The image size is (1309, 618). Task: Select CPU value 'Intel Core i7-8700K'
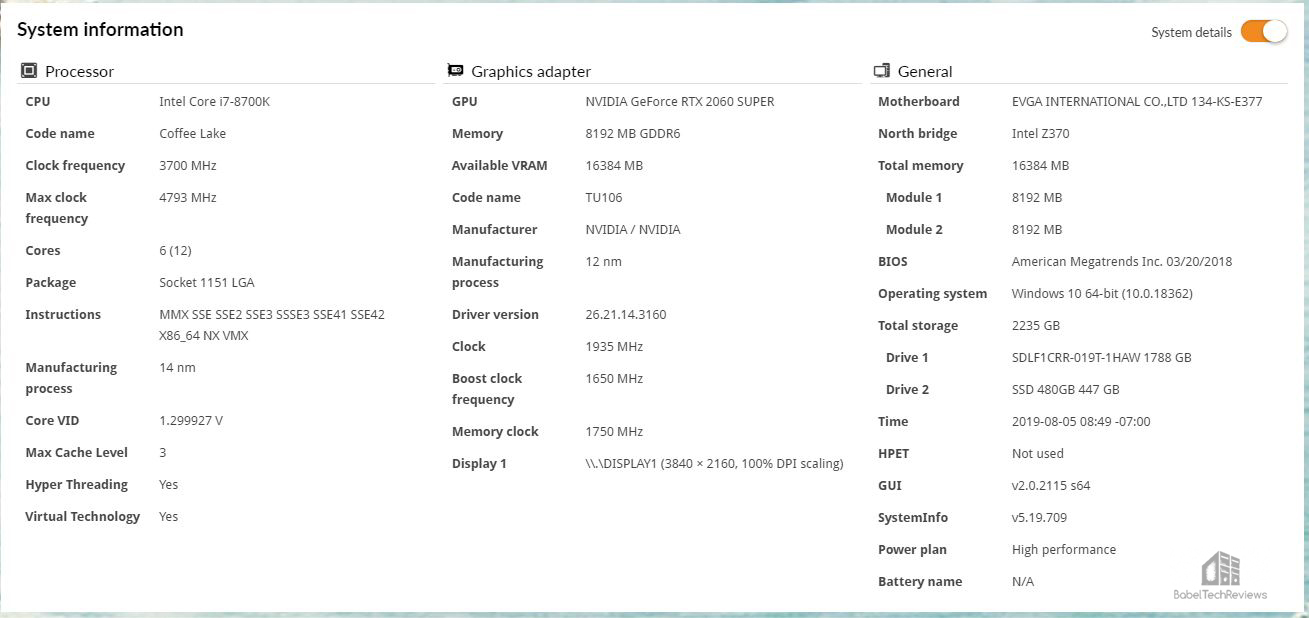click(x=214, y=101)
